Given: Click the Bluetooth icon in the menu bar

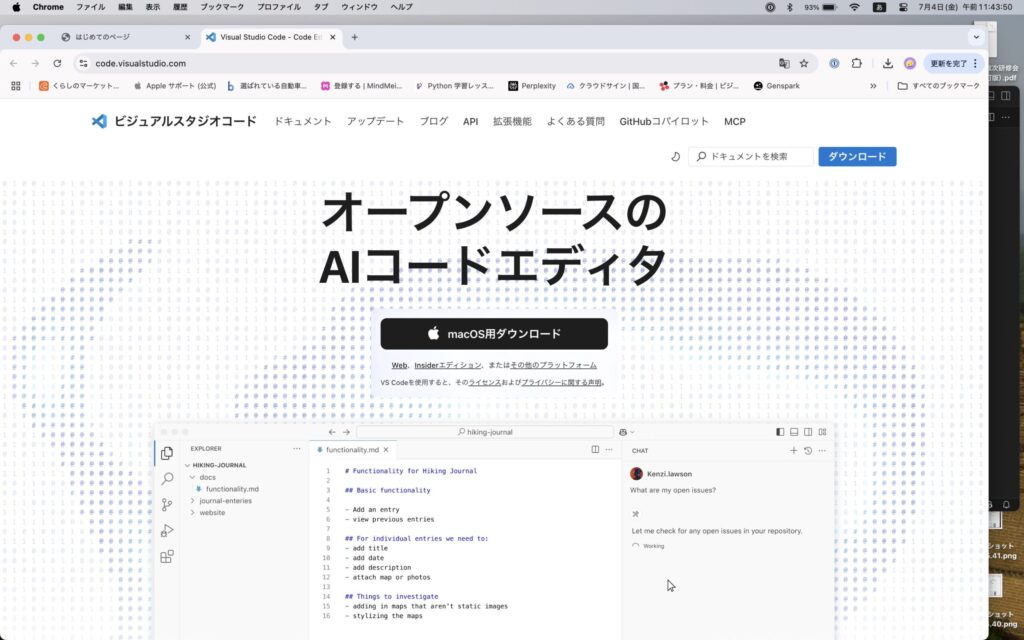Looking at the screenshot, I should [789, 7].
